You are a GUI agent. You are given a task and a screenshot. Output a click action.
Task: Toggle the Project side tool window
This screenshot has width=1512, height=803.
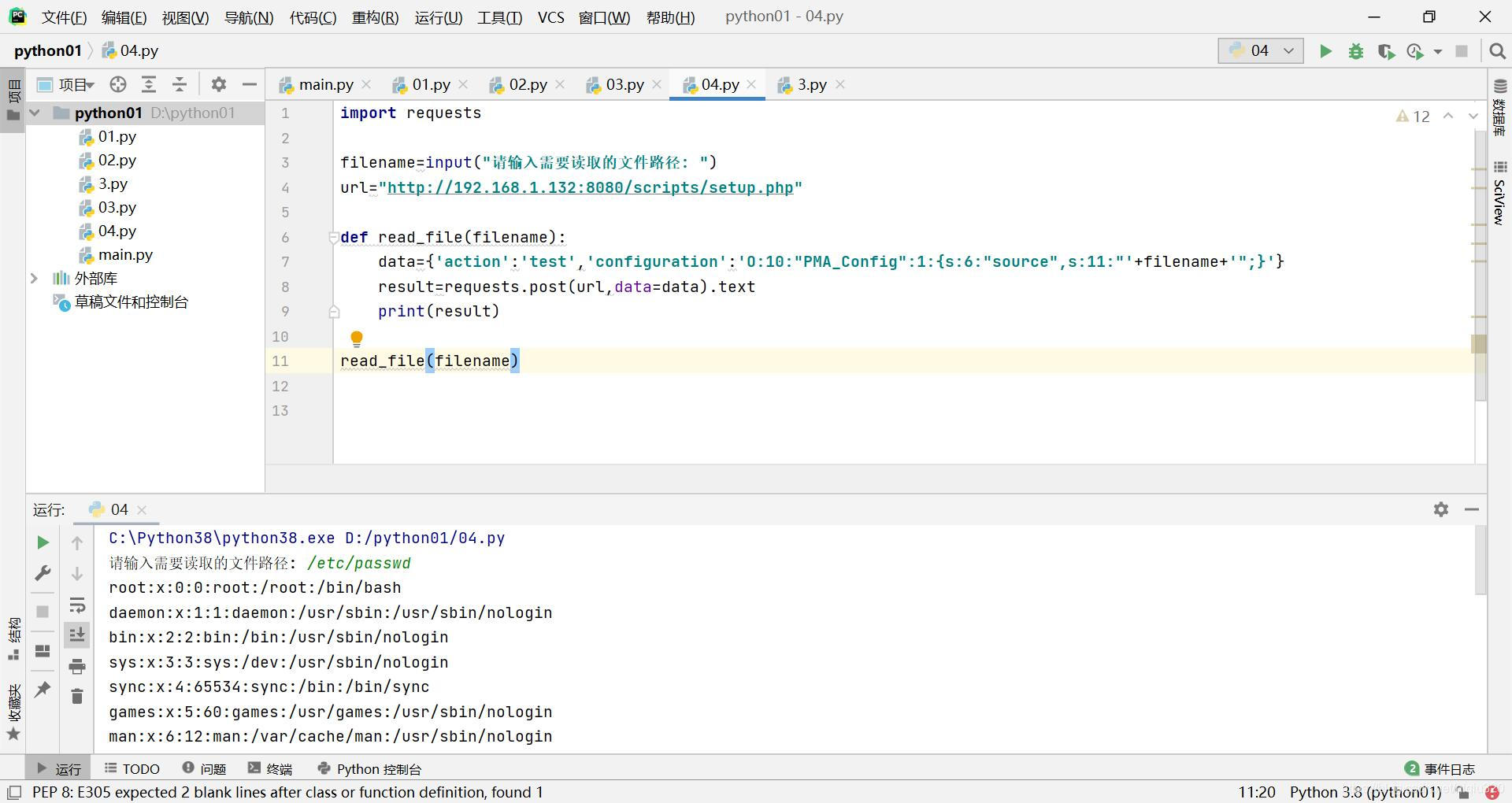(13, 100)
